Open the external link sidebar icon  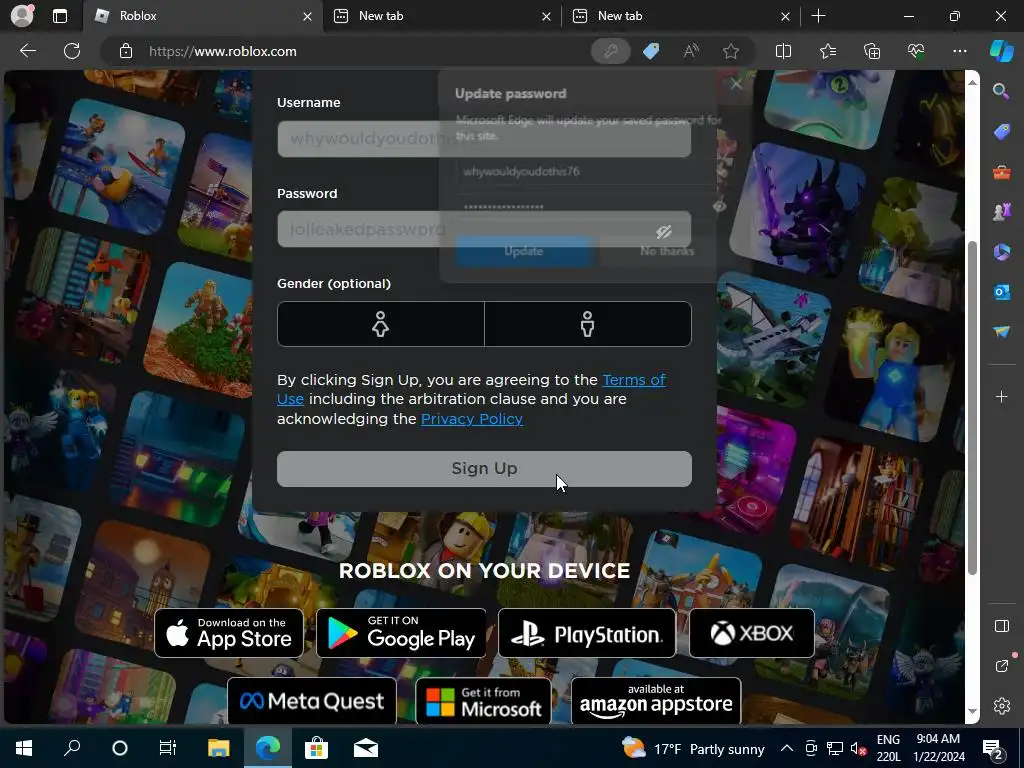(1001, 666)
